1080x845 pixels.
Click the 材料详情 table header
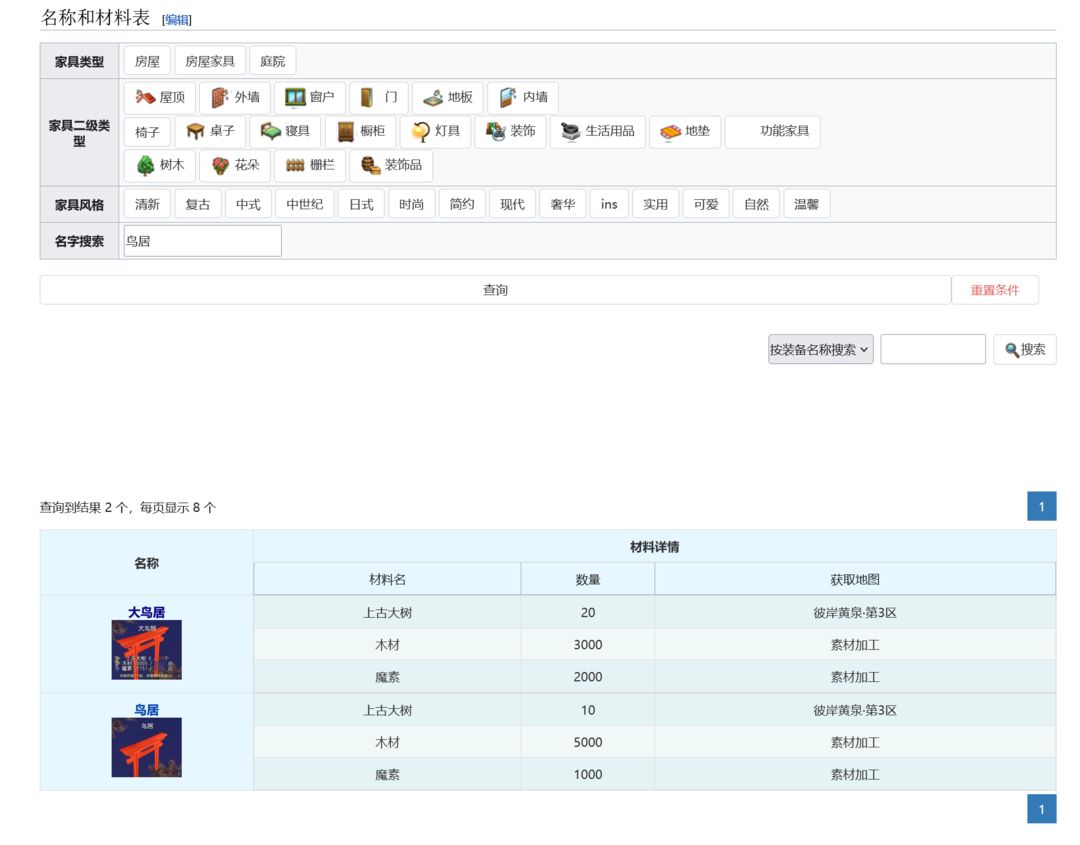click(654, 547)
